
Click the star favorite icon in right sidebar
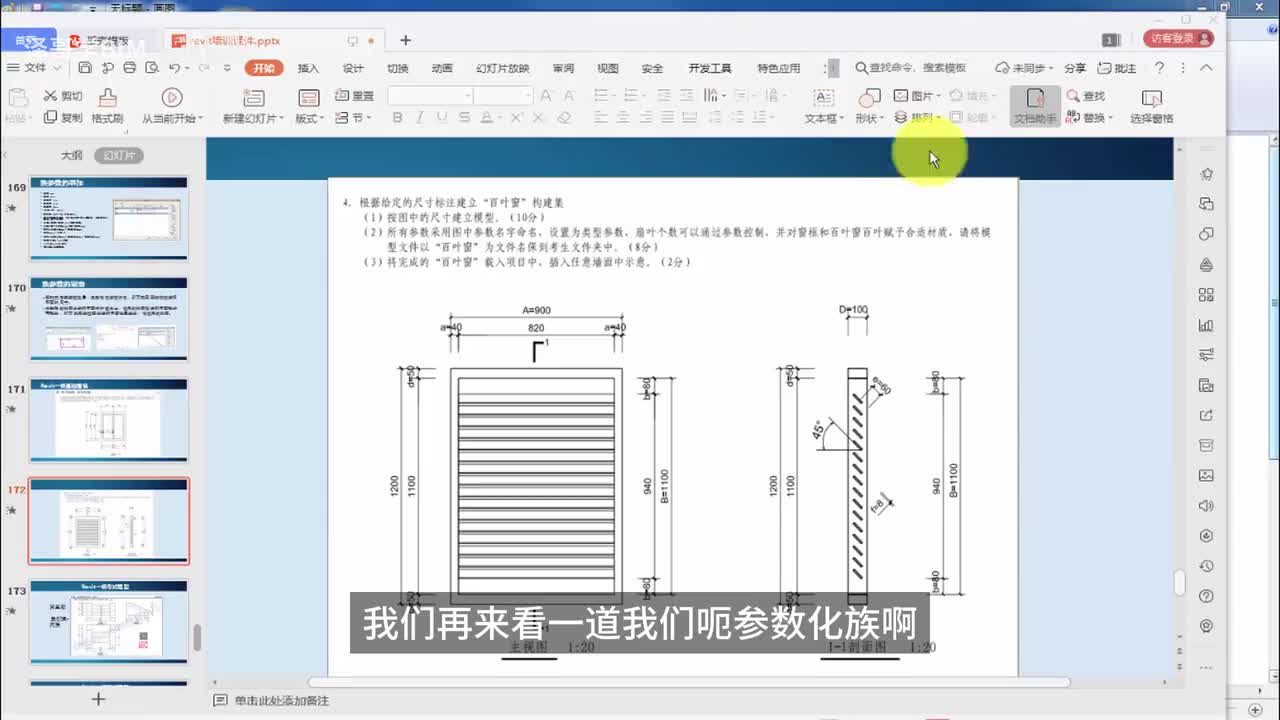pyautogui.click(x=1206, y=174)
